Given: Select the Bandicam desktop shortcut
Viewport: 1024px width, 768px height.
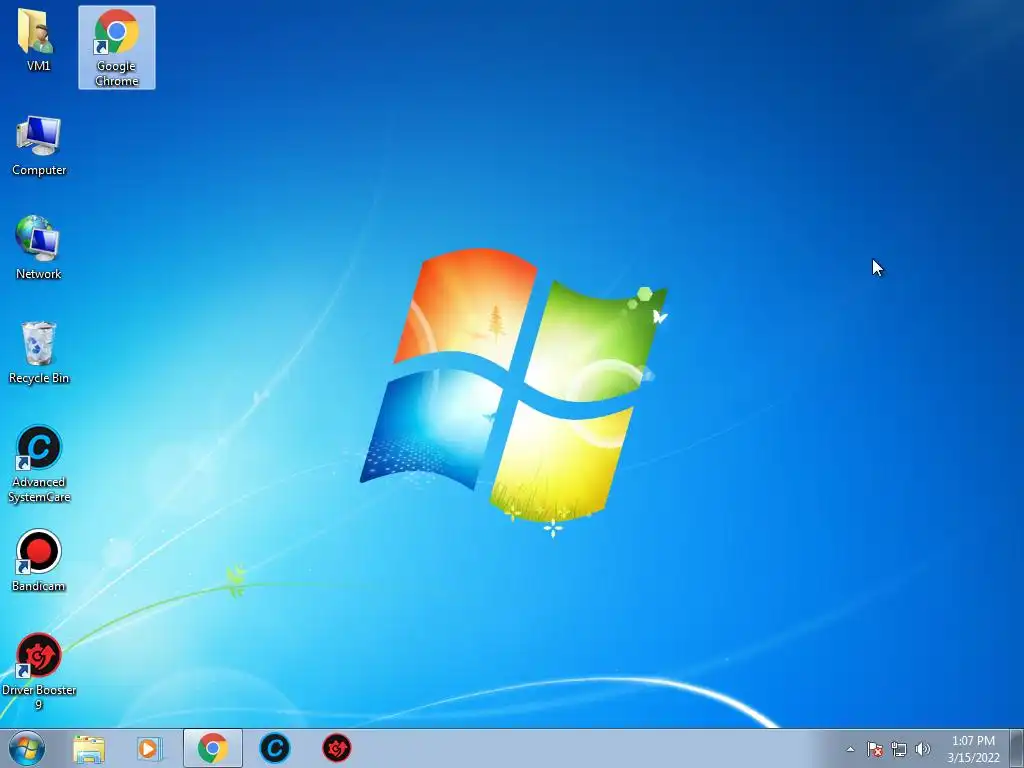Looking at the screenshot, I should pos(39,560).
